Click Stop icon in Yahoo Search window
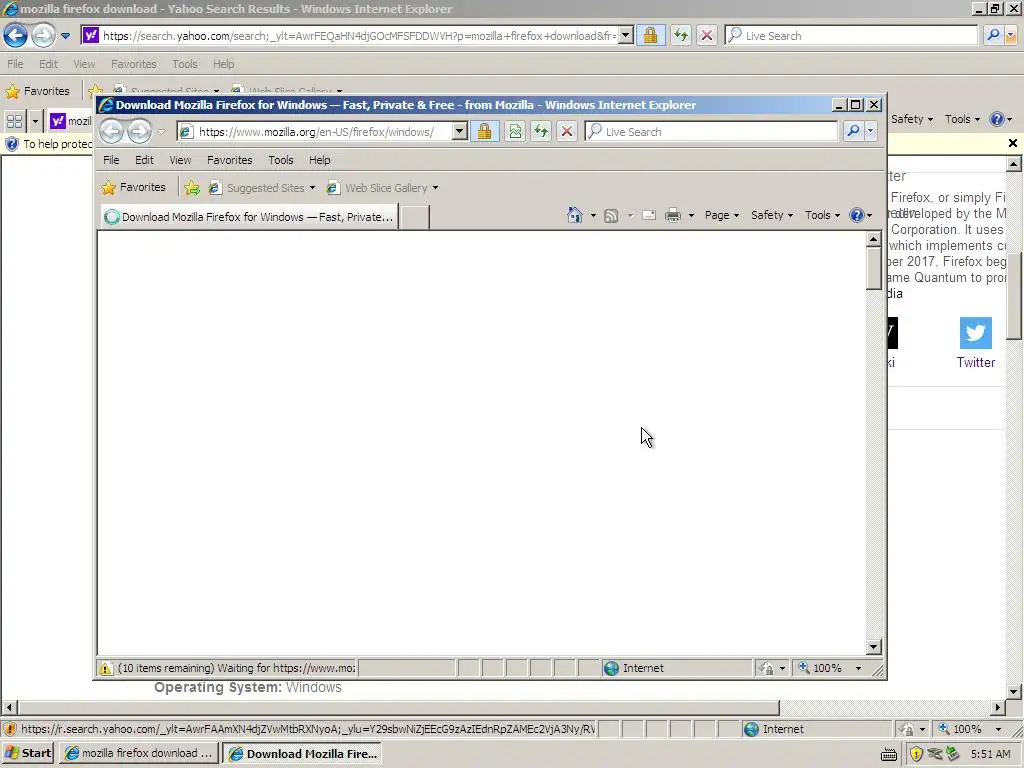Screen dimensions: 1024x768 [x=707, y=35]
